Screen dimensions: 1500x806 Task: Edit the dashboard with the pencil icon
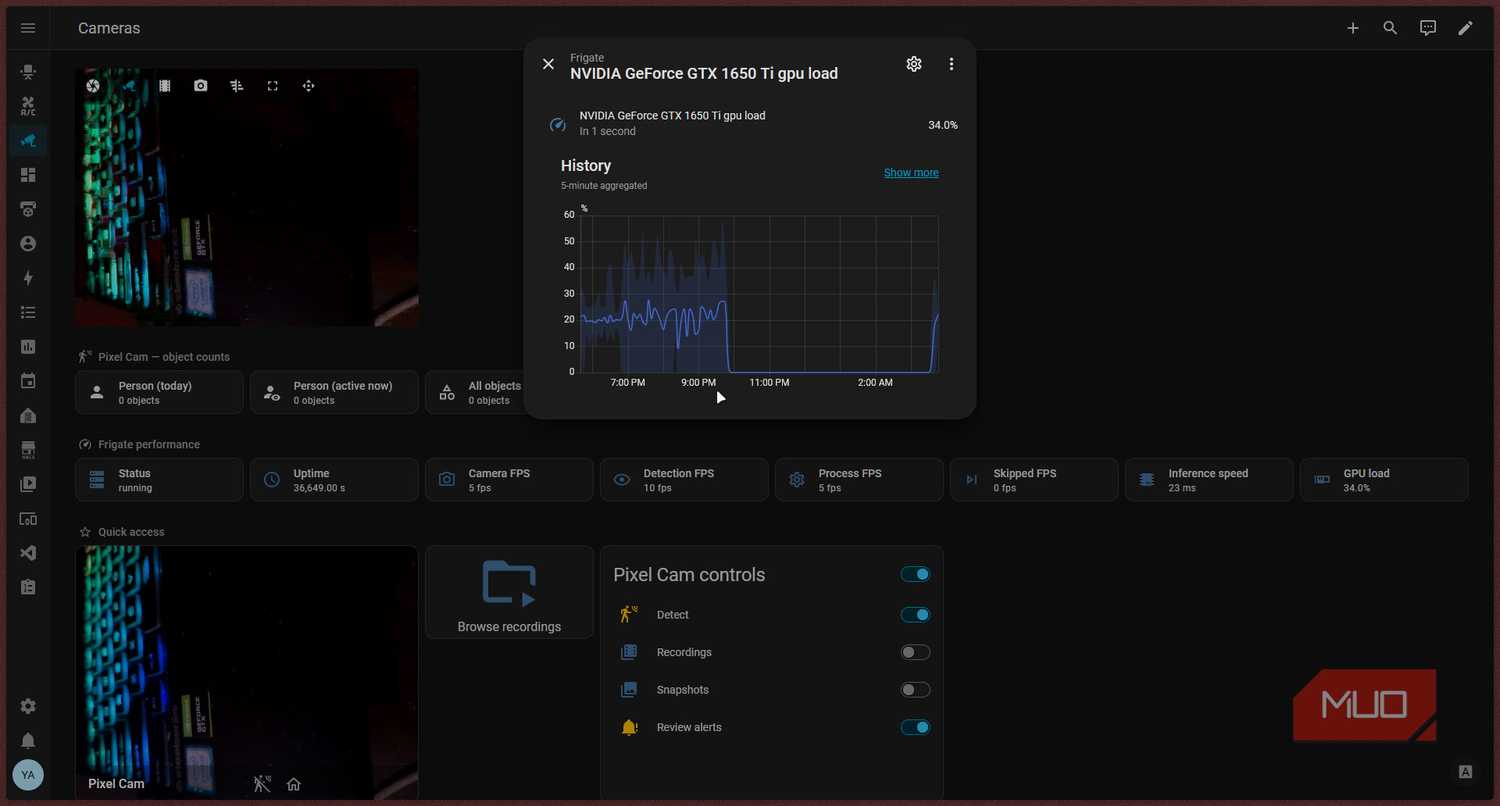point(1465,28)
